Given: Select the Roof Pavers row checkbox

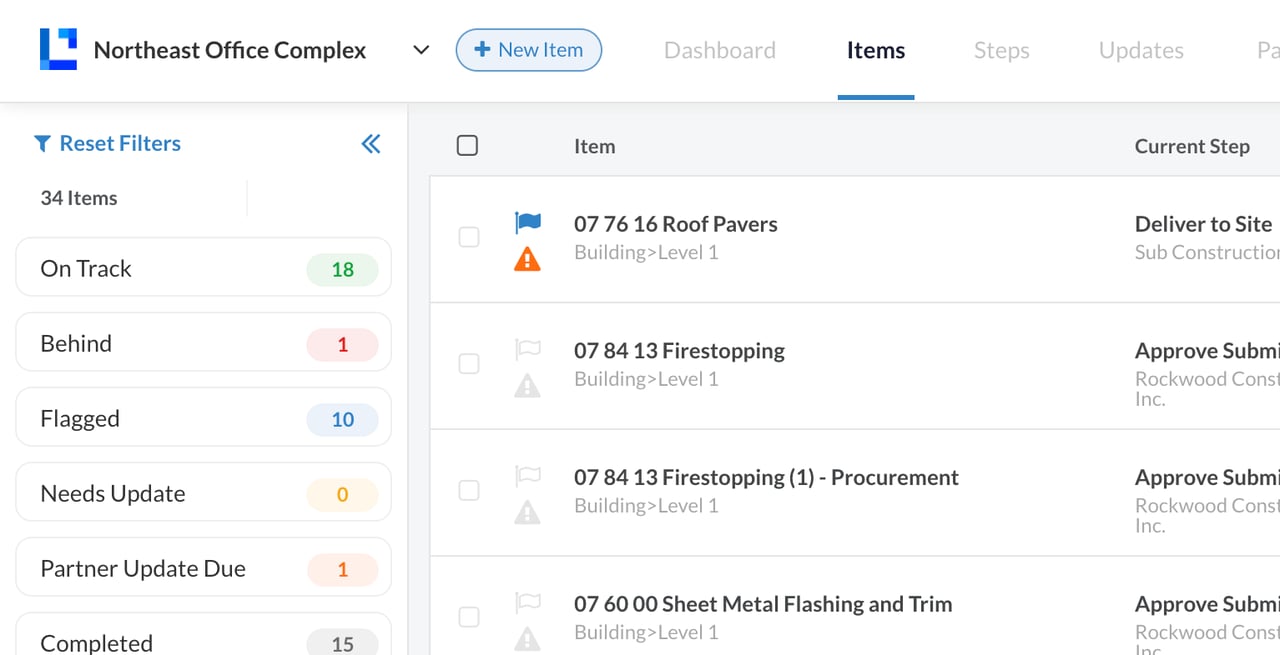Looking at the screenshot, I should [x=468, y=237].
